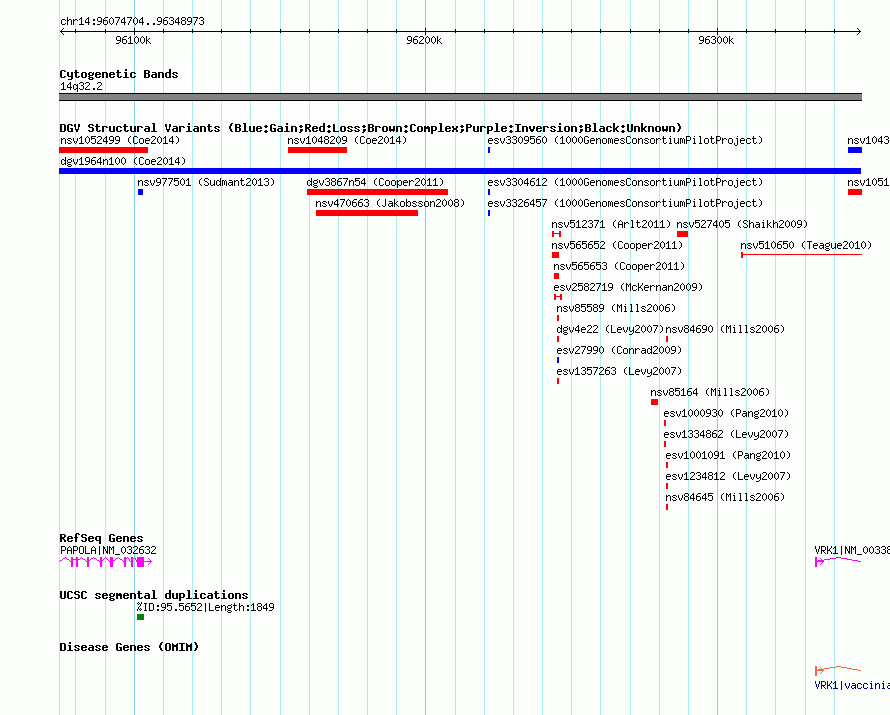
Task: Open nsv977501 (Sudmant2013) variant
Action: [206, 182]
